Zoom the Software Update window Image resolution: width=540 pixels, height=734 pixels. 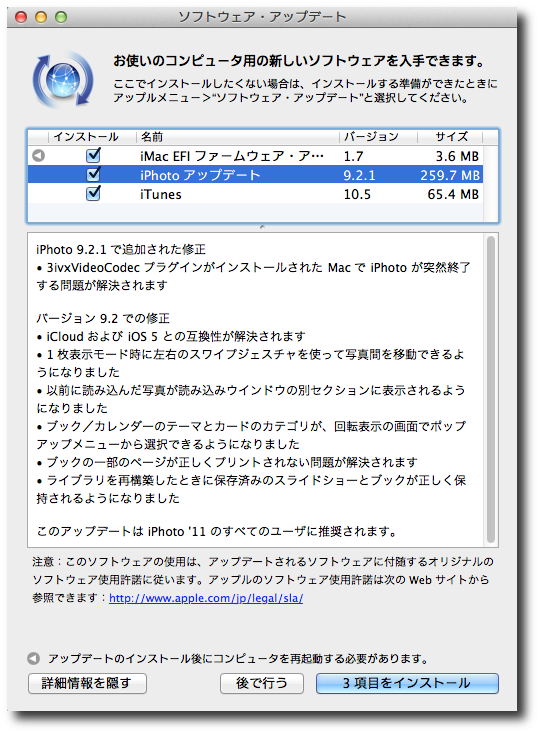61,17
